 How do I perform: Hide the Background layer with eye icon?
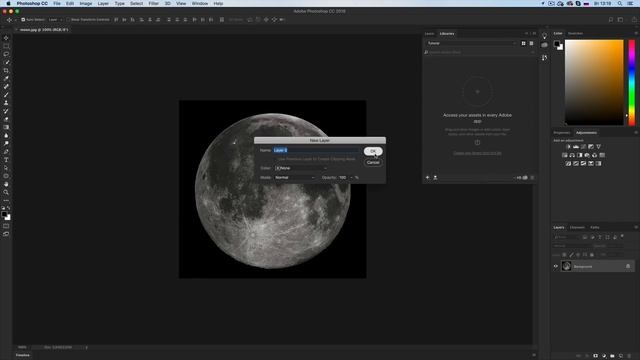tap(556, 267)
